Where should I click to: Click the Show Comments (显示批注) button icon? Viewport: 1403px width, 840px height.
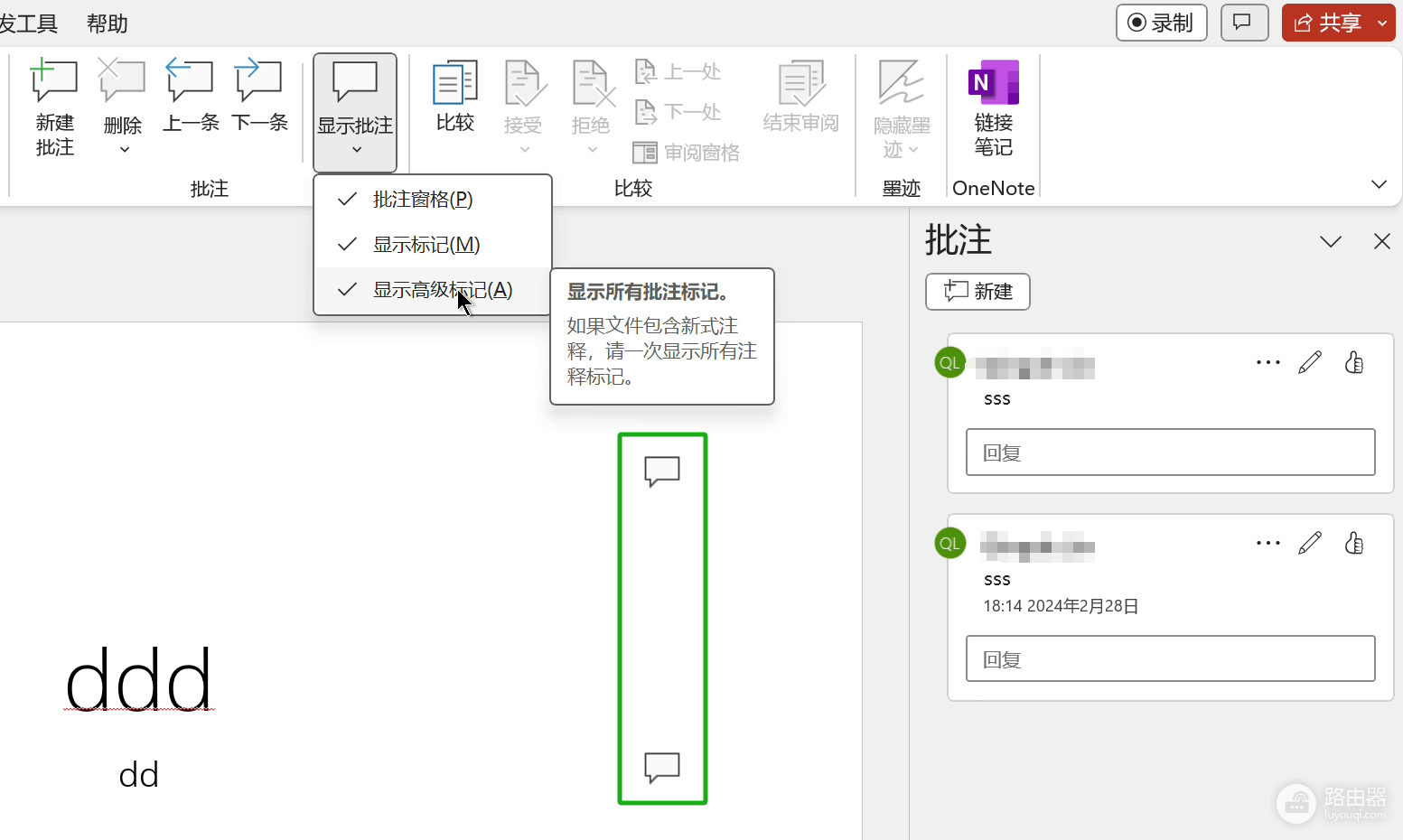click(x=355, y=81)
